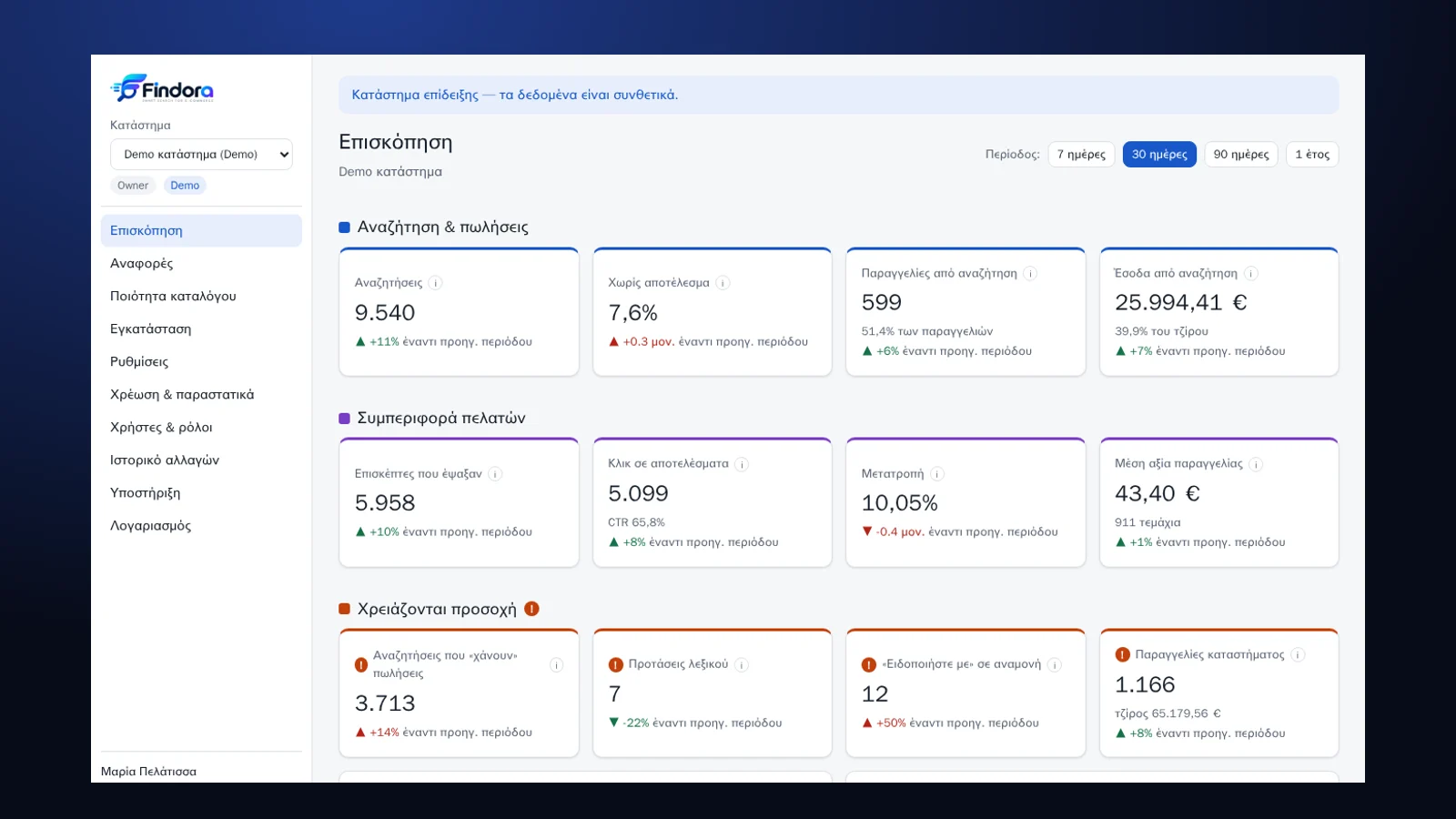Click info icon for Παραγγελίες καταστήματος
Image resolution: width=1456 pixels, height=819 pixels.
tap(1299, 655)
